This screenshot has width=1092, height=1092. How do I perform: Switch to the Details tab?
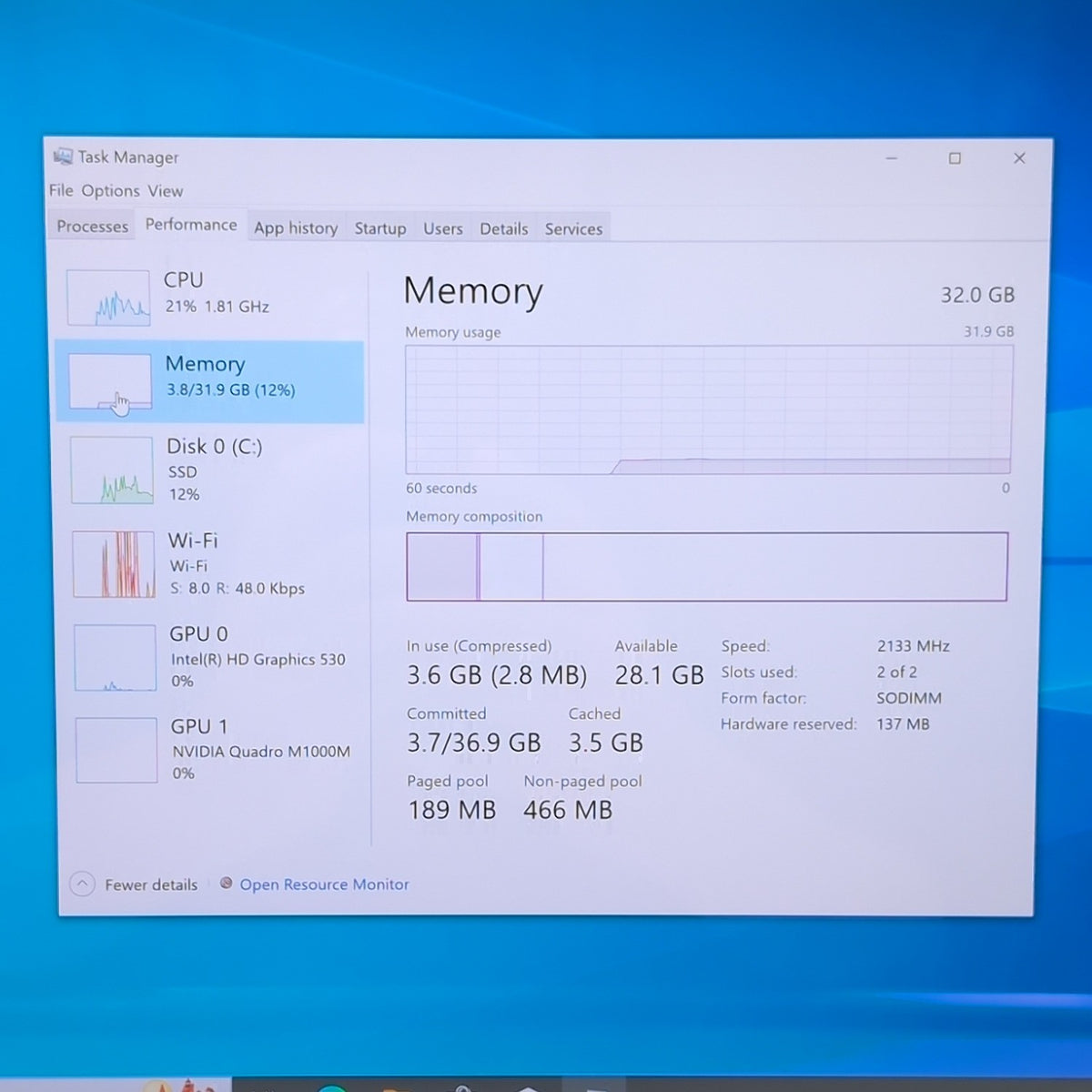tap(504, 229)
